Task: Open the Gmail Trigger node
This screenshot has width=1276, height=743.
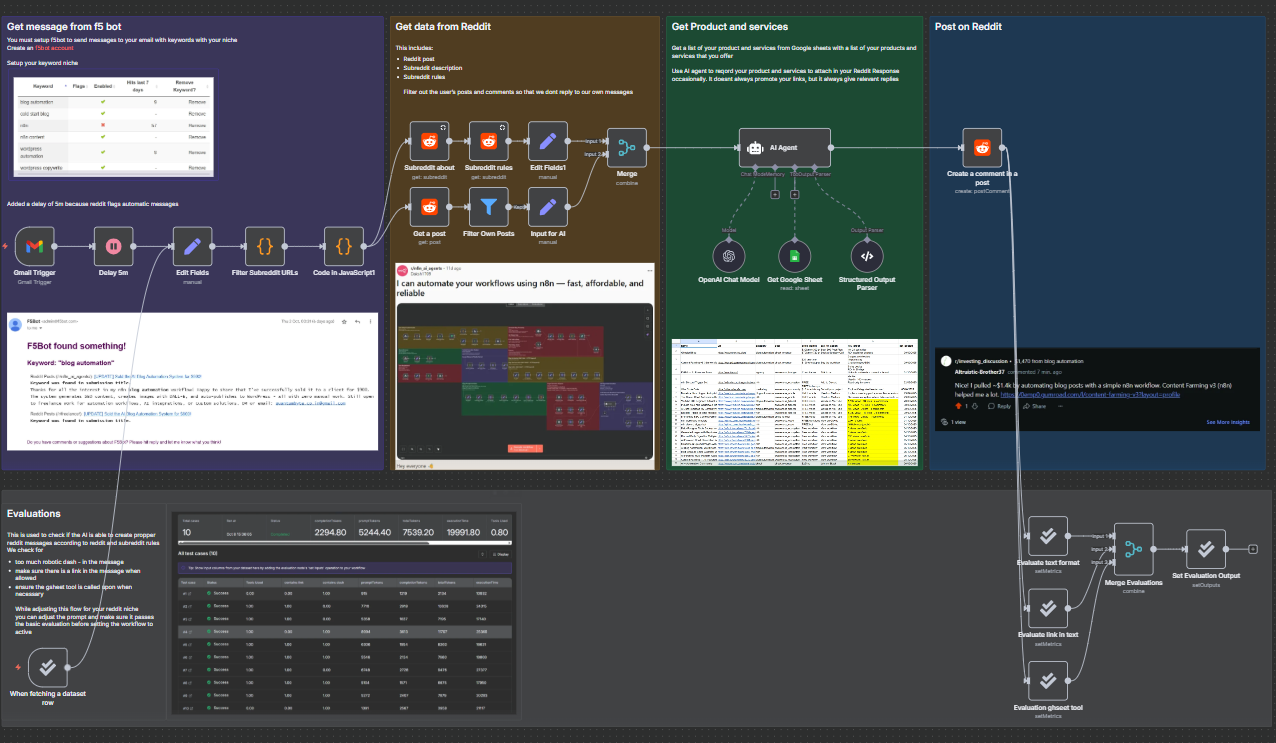Action: tap(34, 246)
